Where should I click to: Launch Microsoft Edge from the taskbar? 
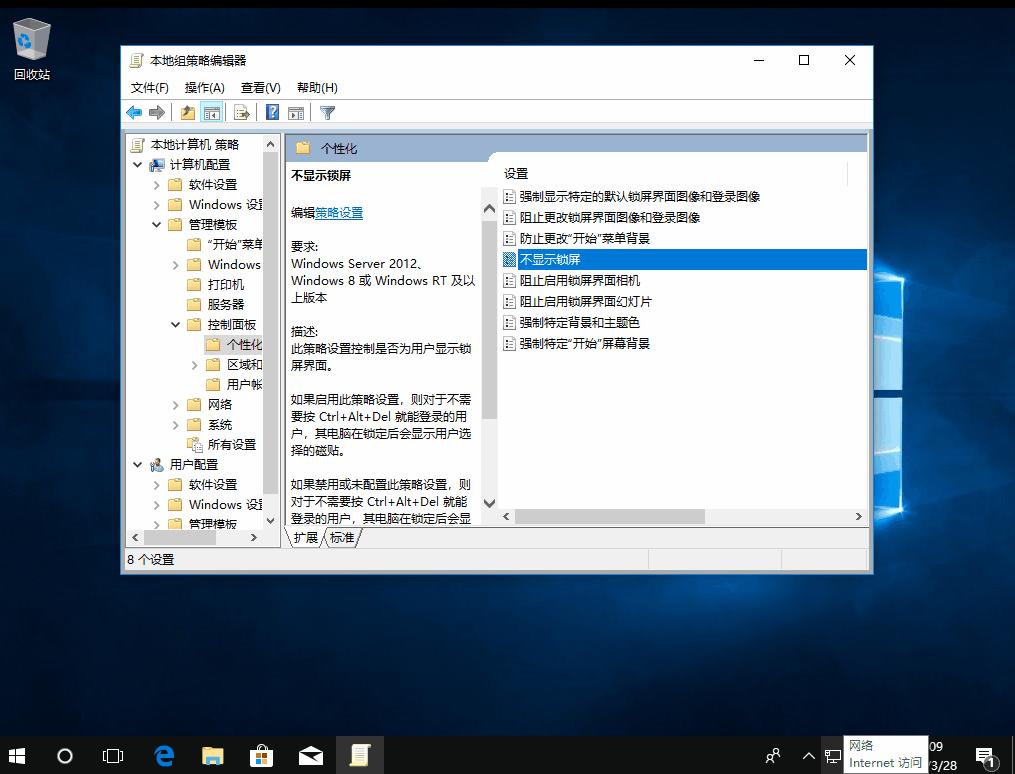[163, 755]
